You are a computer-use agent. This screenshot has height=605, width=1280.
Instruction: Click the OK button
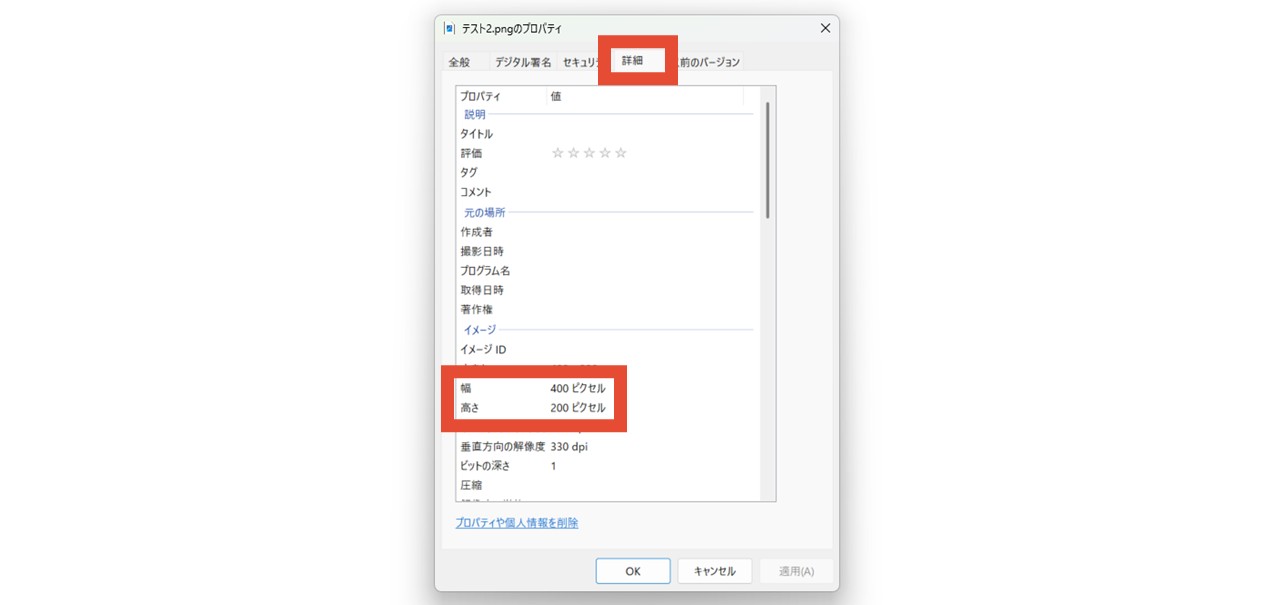[x=633, y=571]
